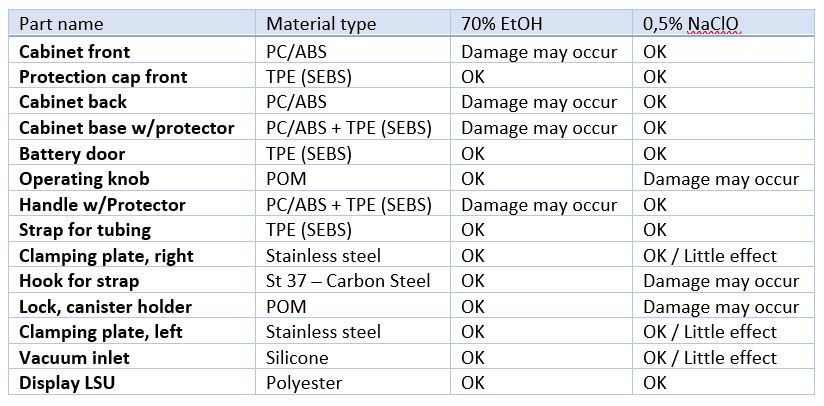824x406 pixels.
Task: Click the "St 37 – Carbon Steel" material cell
Action: [x=348, y=281]
